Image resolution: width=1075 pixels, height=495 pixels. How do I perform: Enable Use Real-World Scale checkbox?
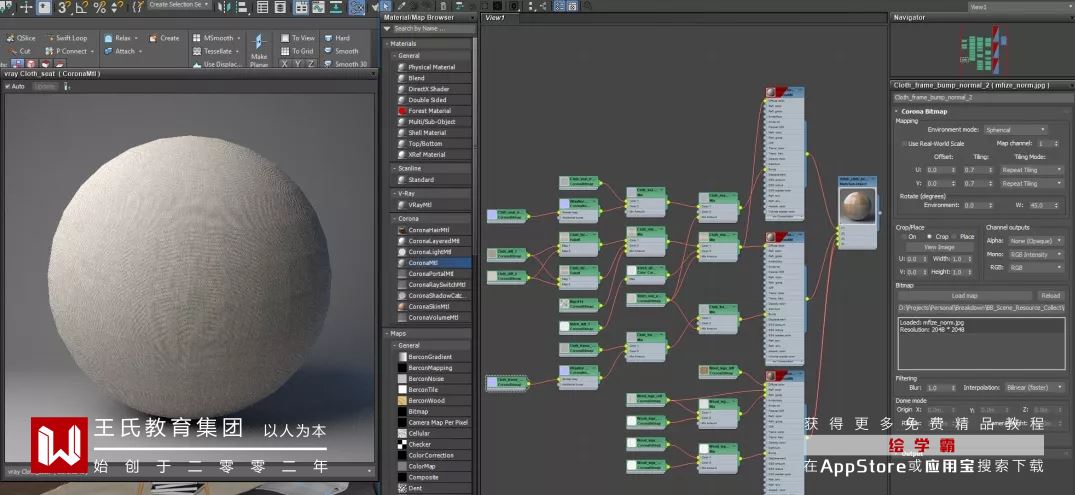[905, 144]
